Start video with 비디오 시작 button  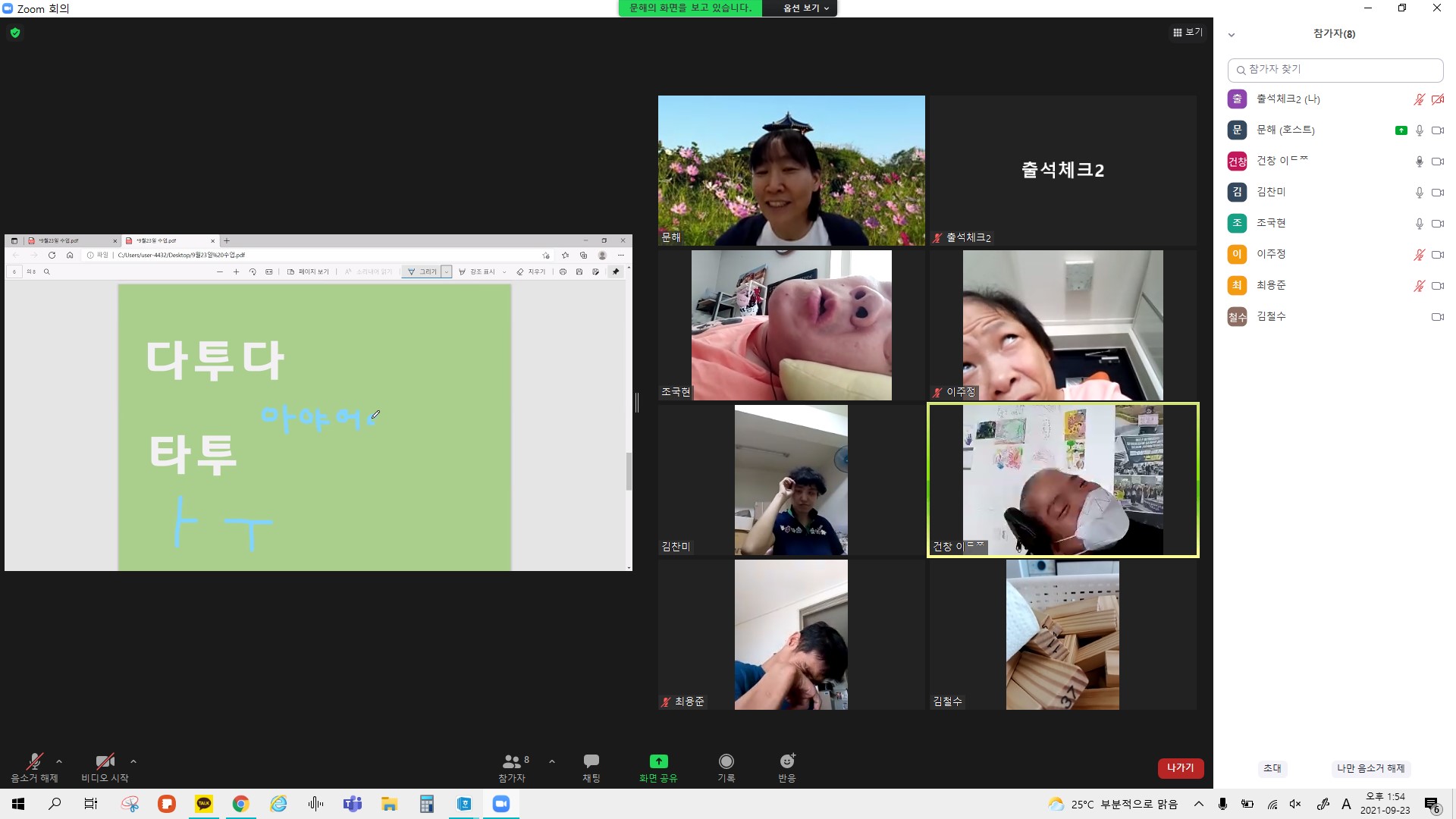[x=105, y=767]
